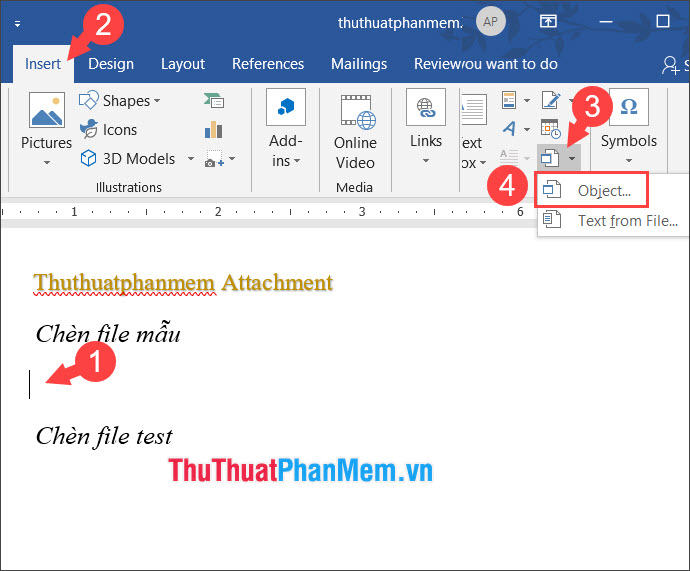Screen dimensions: 690x571
Task: Insert Date & Time
Action: pos(551,129)
